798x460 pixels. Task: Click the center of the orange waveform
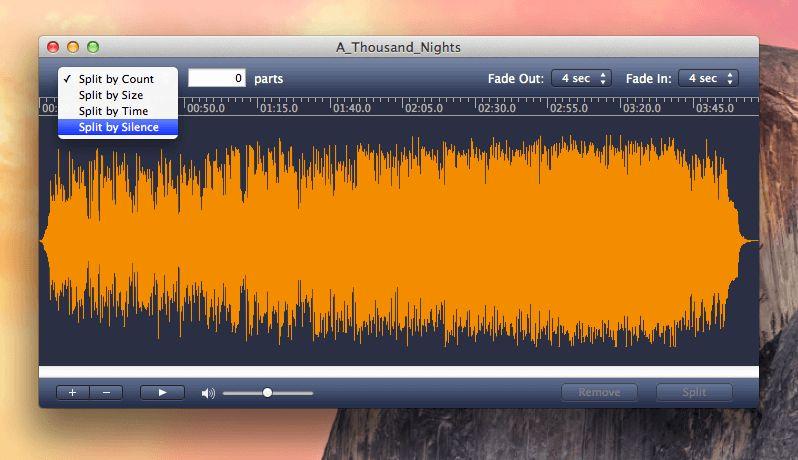point(398,241)
